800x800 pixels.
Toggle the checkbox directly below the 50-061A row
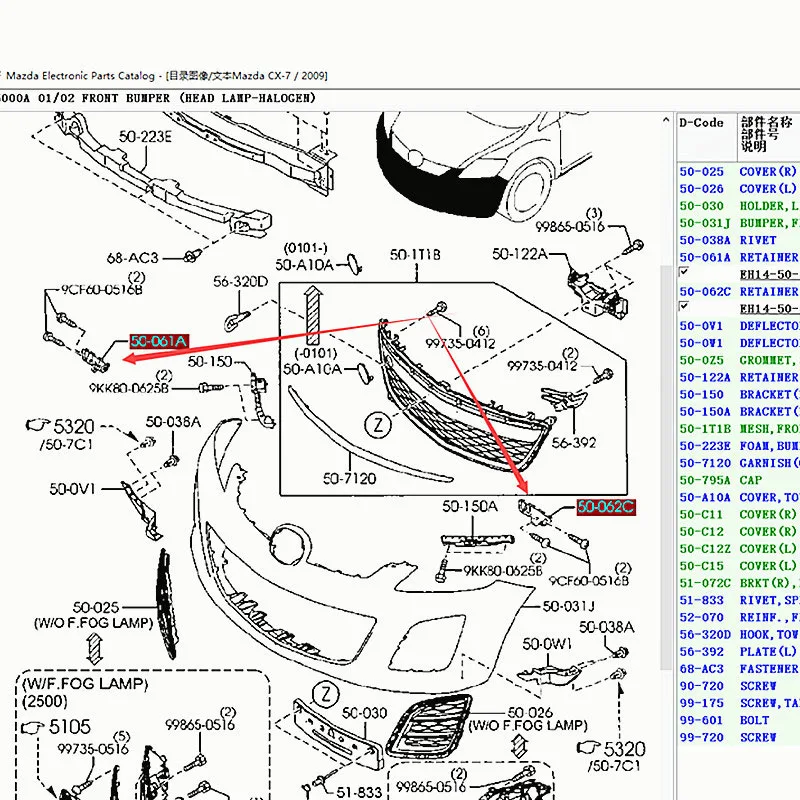pos(684,273)
